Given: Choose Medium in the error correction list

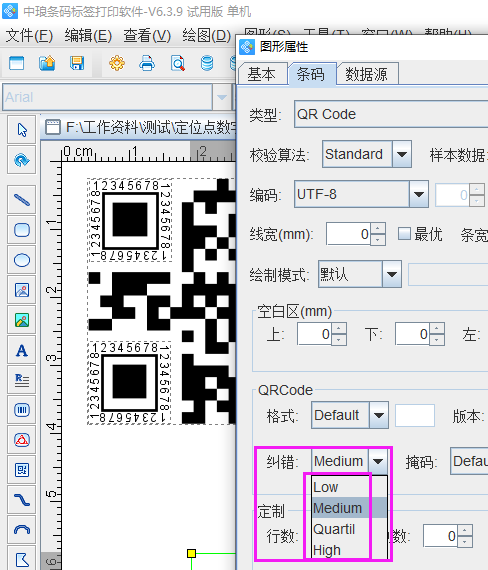Looking at the screenshot, I should (x=349, y=508).
